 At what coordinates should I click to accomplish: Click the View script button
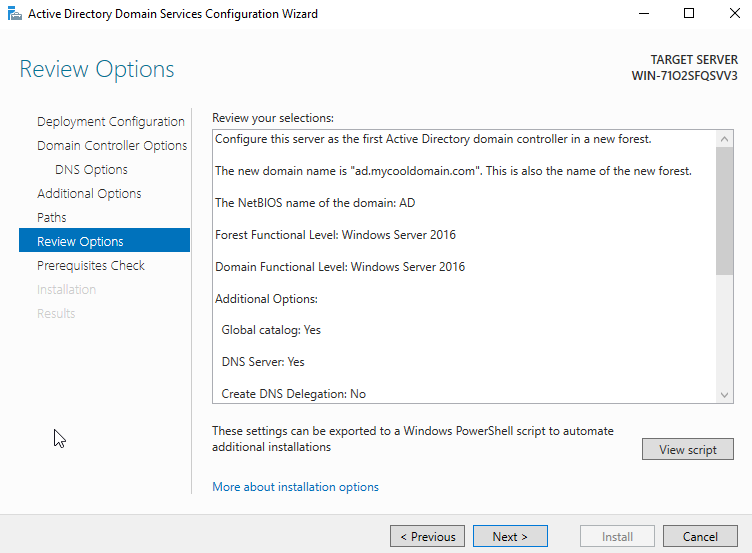point(687,450)
